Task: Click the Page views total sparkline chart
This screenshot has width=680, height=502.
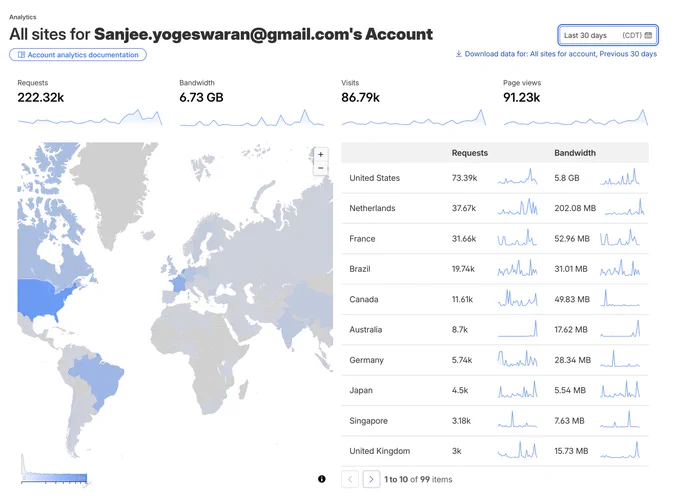Action: 576,117
